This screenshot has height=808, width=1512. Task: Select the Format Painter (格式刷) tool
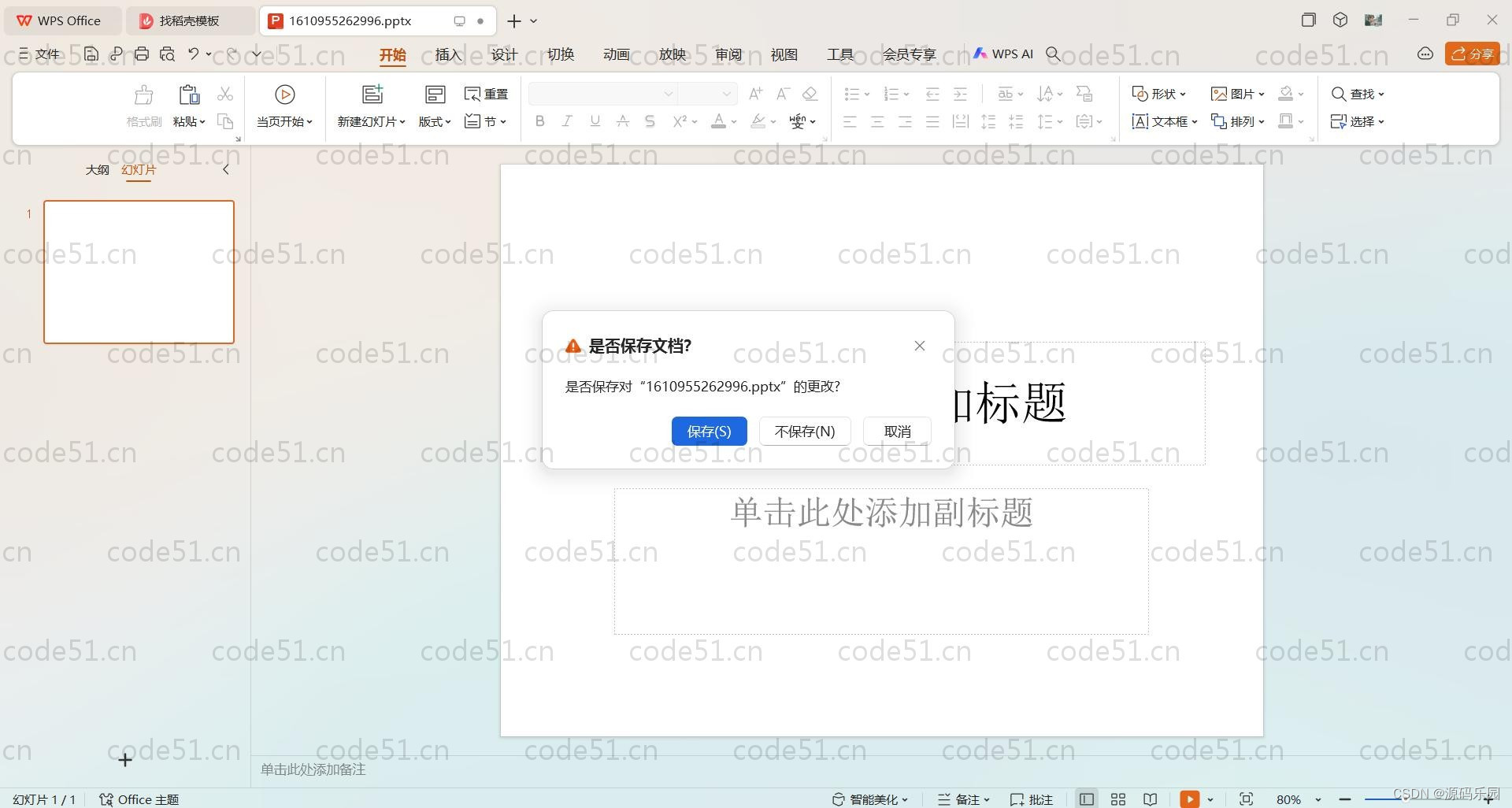pos(143,106)
